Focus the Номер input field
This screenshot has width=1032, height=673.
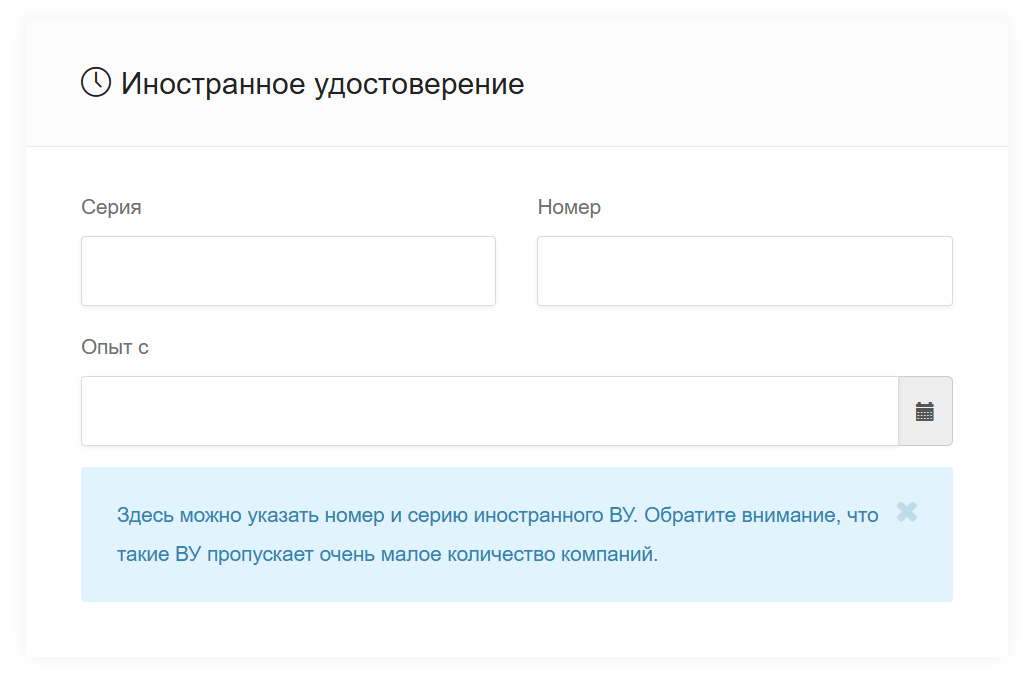[x=744, y=271]
